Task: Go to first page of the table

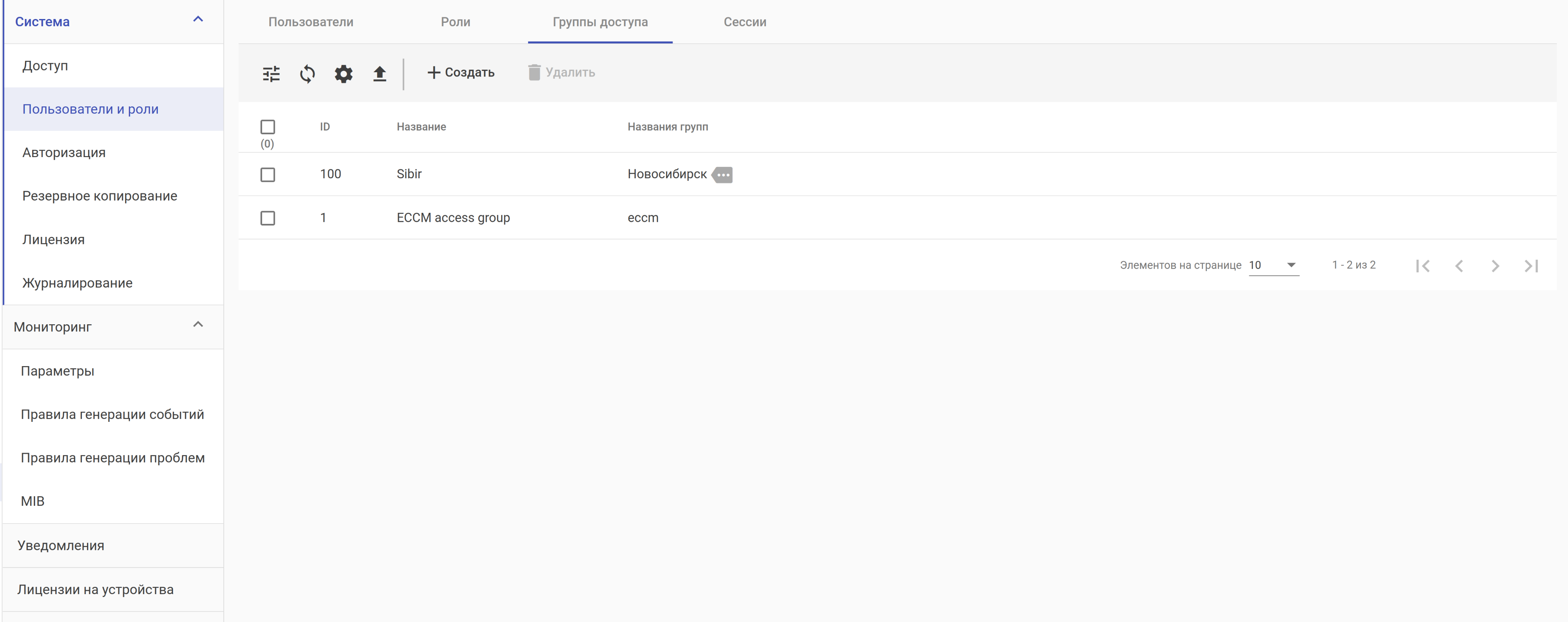Action: (1422, 265)
